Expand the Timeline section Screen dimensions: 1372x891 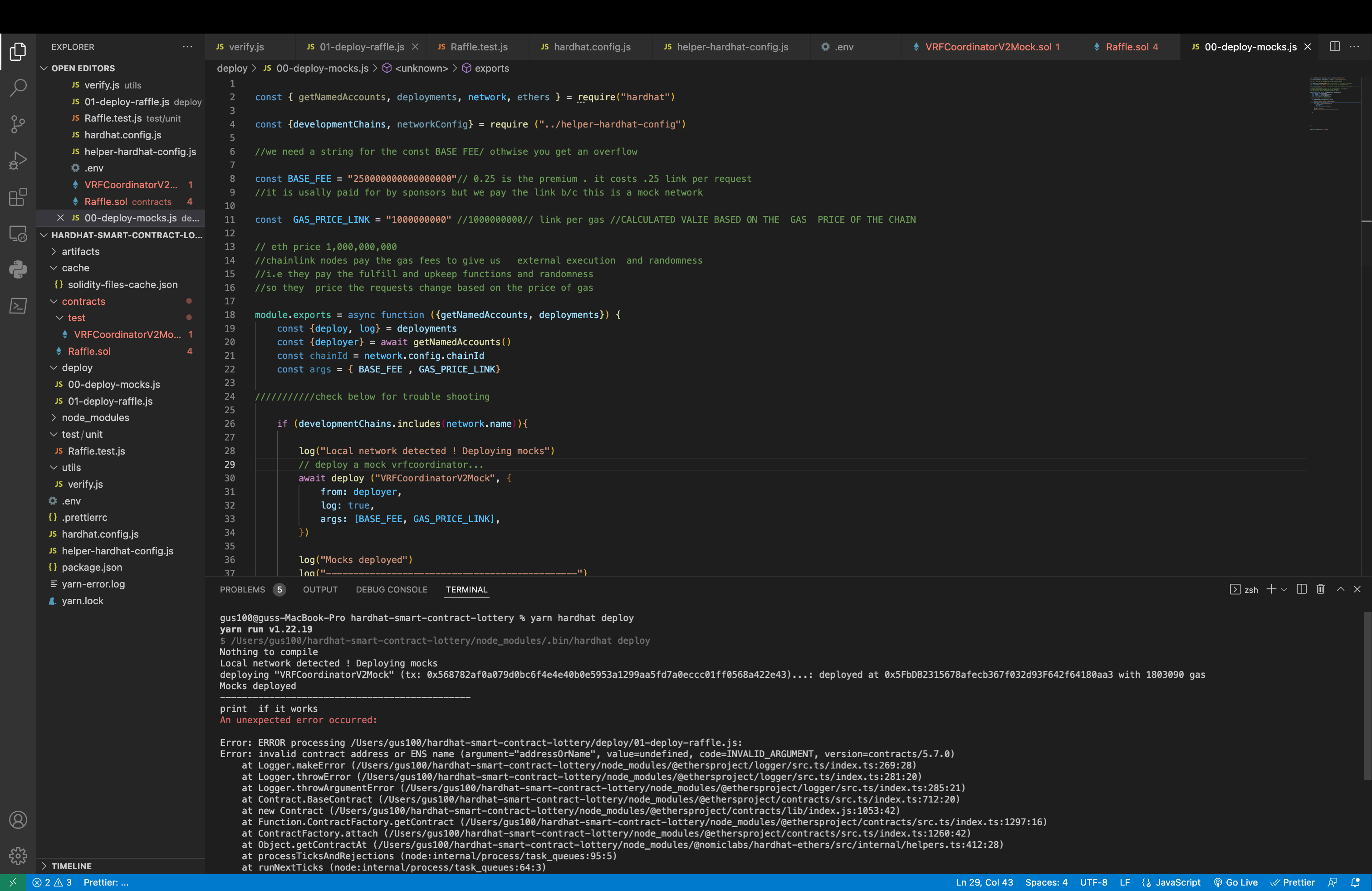(x=121, y=866)
